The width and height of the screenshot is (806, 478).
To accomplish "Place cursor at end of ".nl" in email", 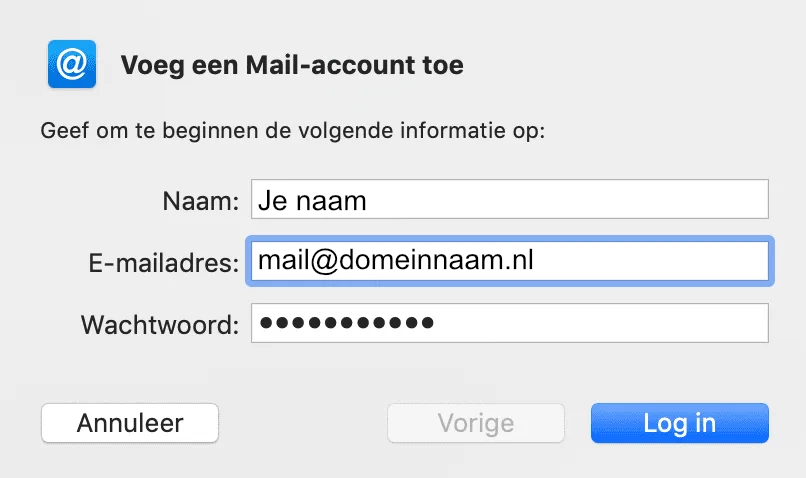I will (534, 262).
